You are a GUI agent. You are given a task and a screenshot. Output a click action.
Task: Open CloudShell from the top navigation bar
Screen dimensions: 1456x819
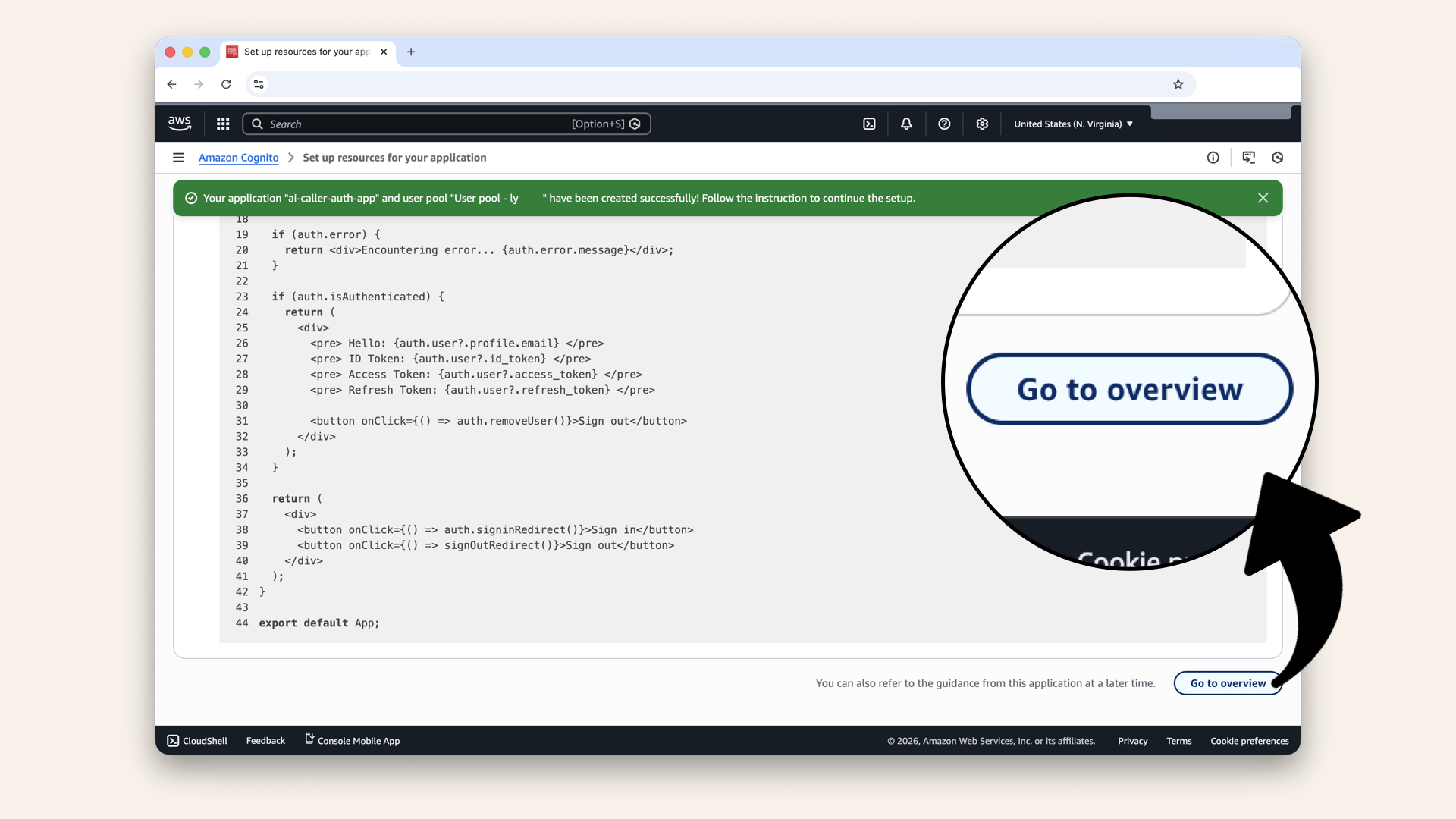[869, 124]
